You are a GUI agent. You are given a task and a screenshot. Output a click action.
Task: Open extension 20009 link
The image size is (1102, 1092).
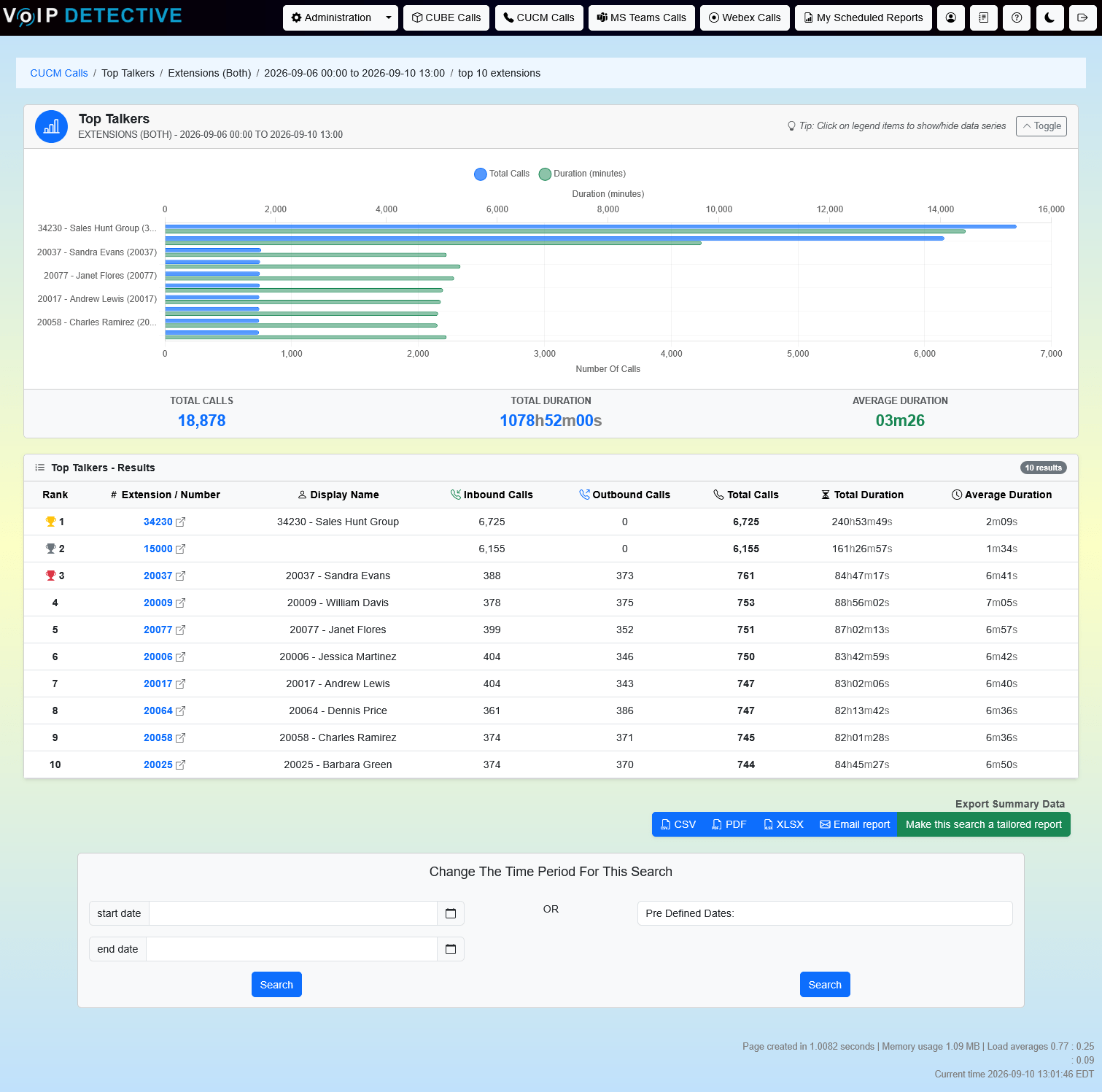tap(158, 603)
